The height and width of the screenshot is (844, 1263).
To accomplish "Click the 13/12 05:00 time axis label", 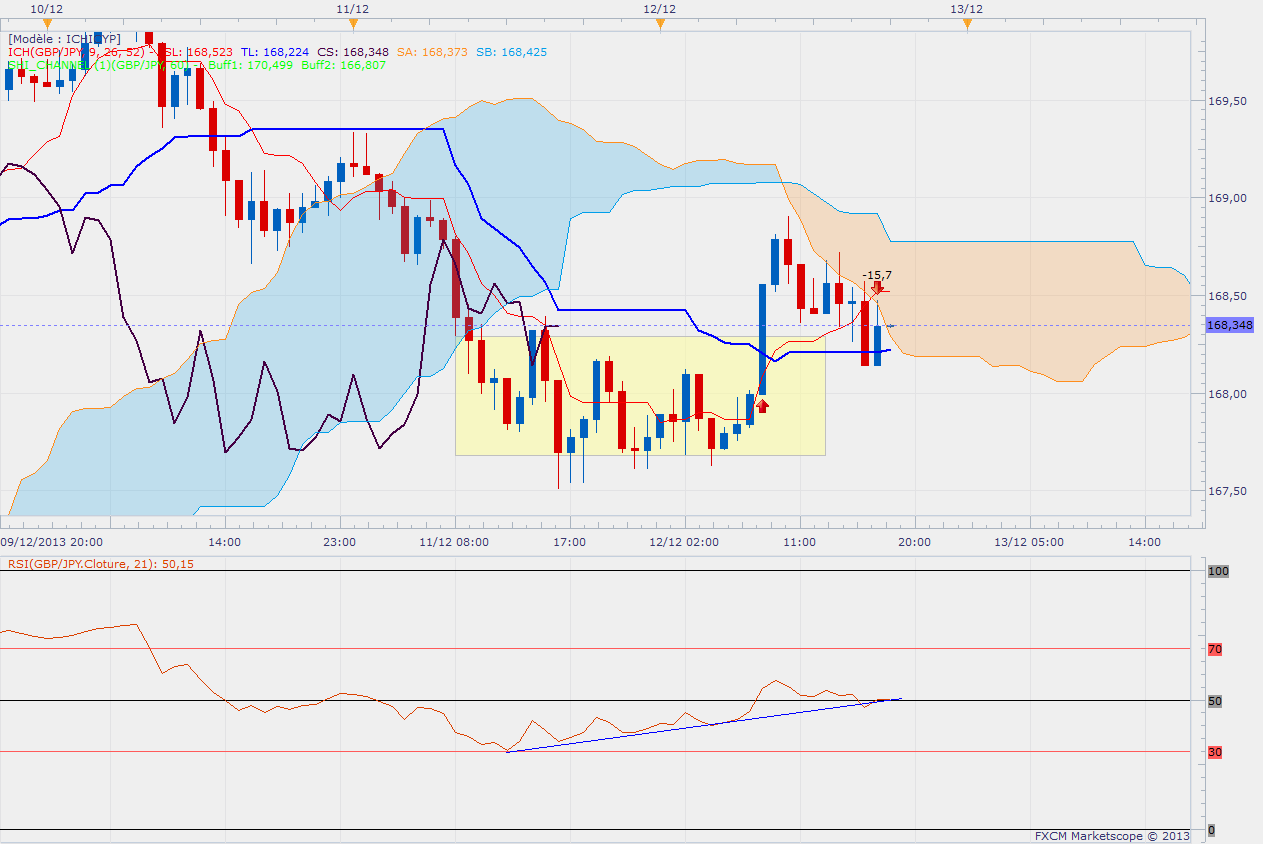I will 1030,542.
